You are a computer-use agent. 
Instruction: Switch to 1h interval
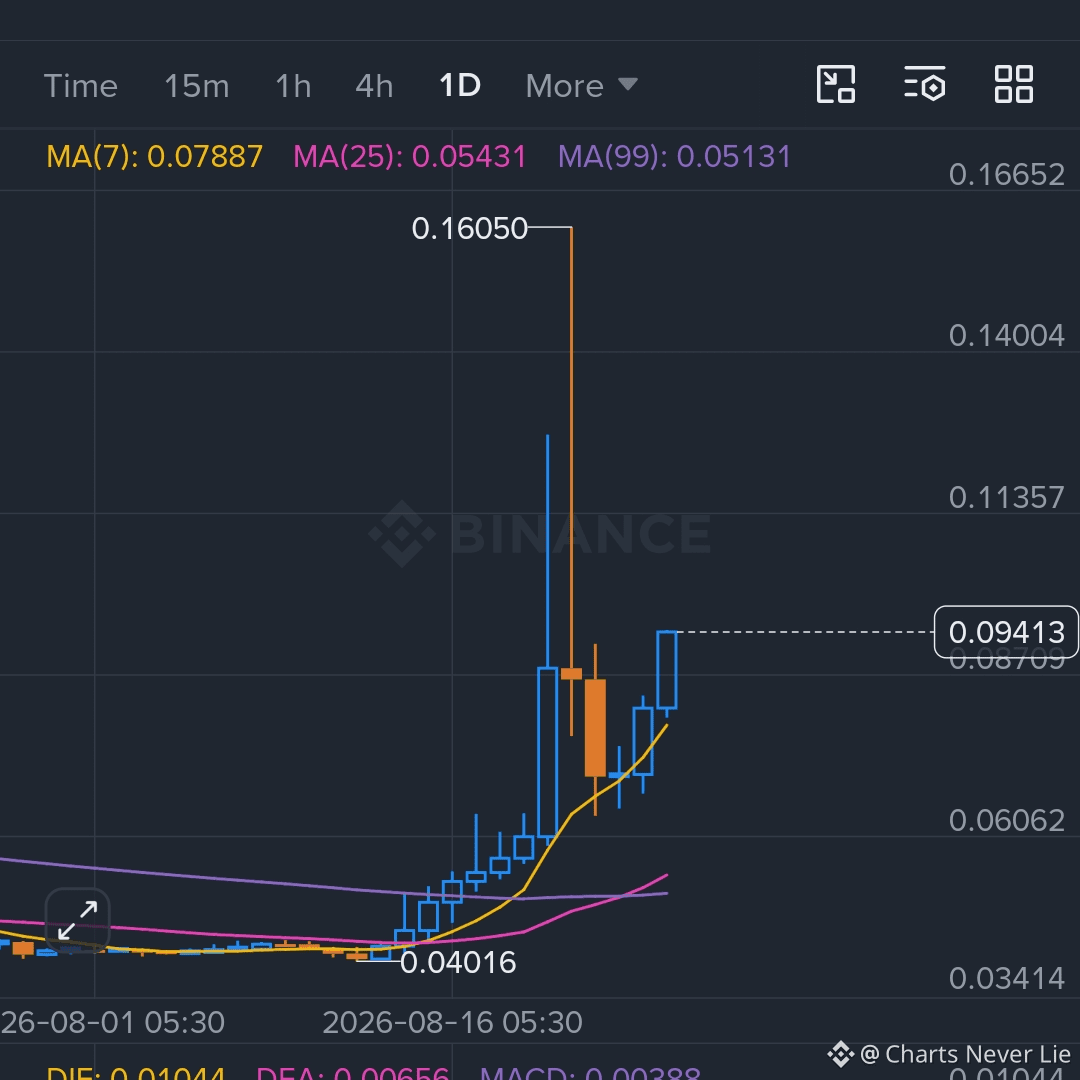coord(293,86)
